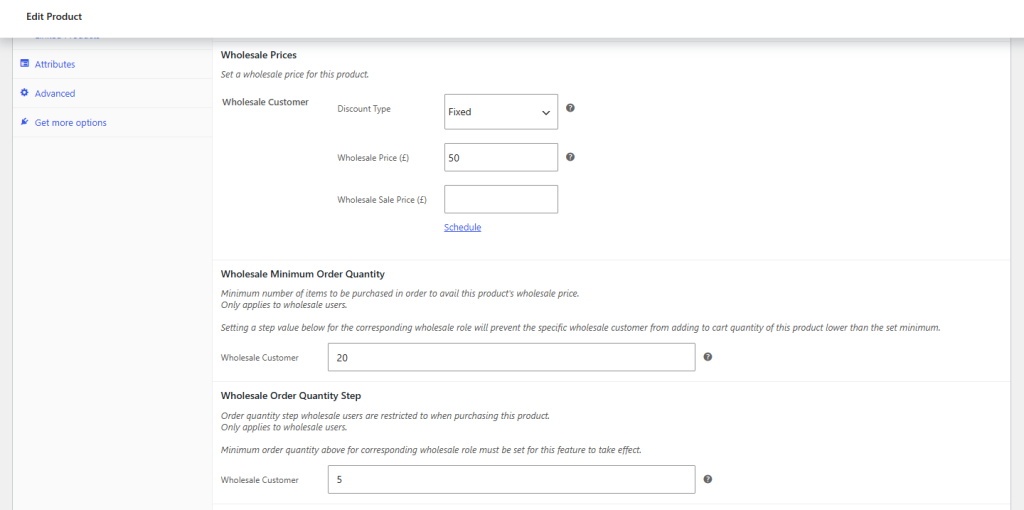Click the Schedule link under sale price

coord(462,227)
